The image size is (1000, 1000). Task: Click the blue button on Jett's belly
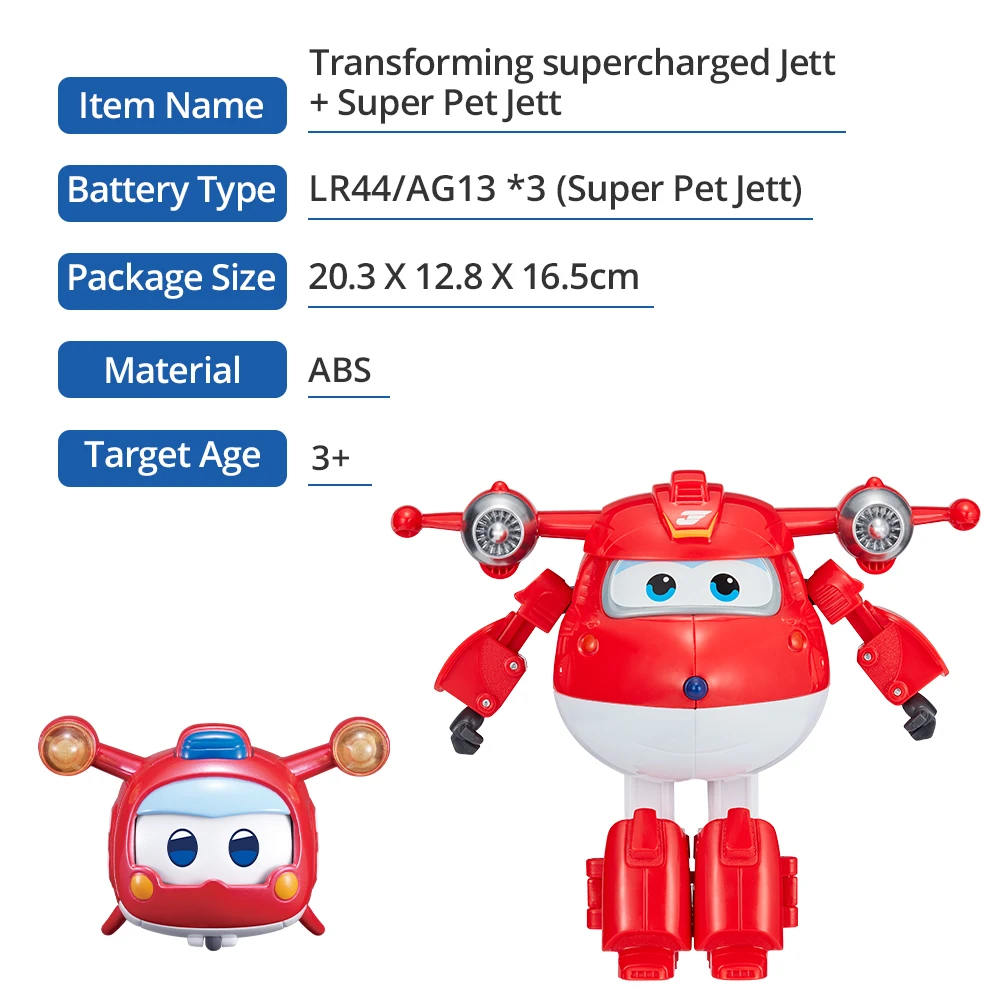click(x=695, y=688)
